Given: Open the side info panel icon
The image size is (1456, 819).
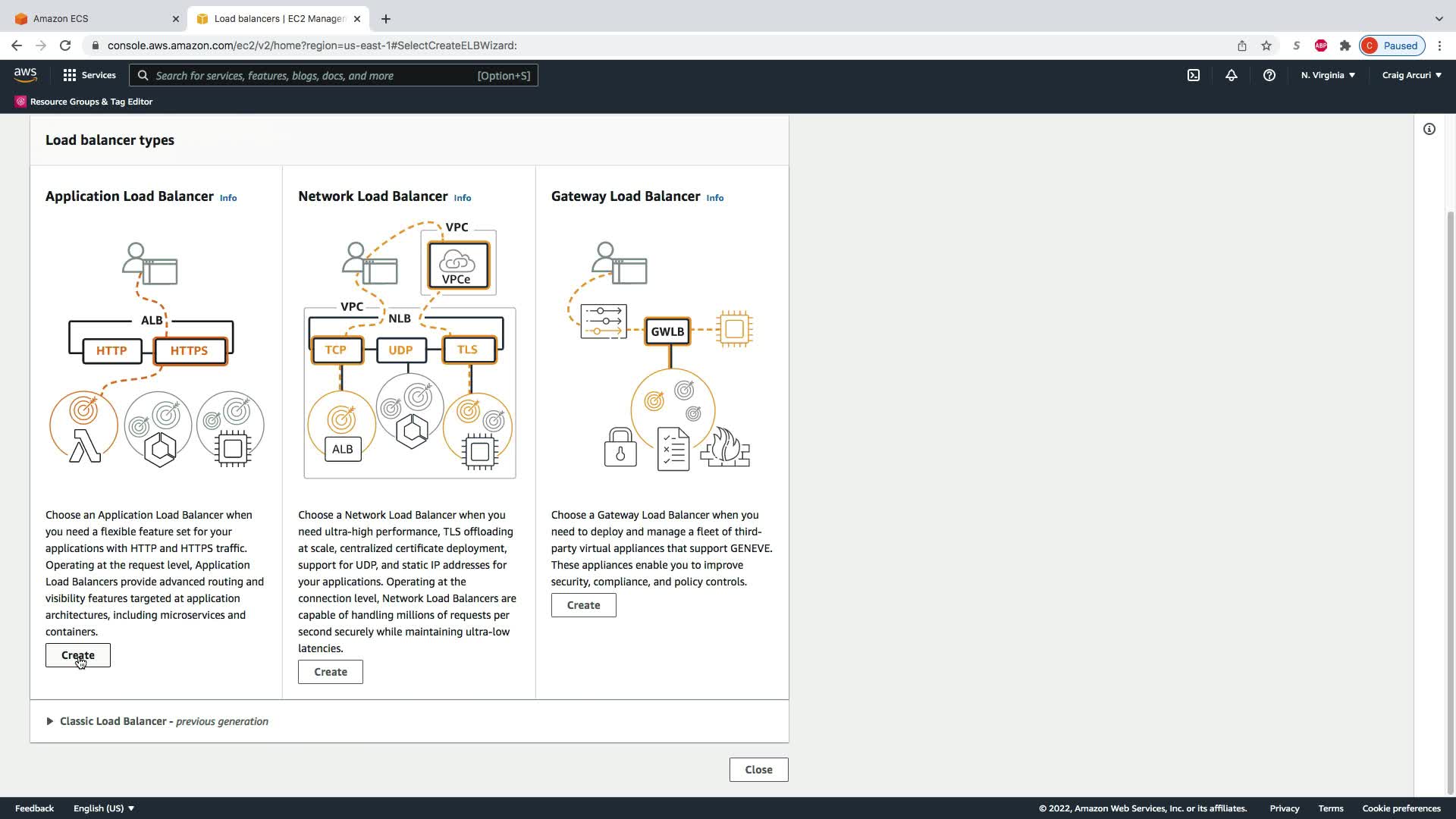Looking at the screenshot, I should pos(1429,129).
